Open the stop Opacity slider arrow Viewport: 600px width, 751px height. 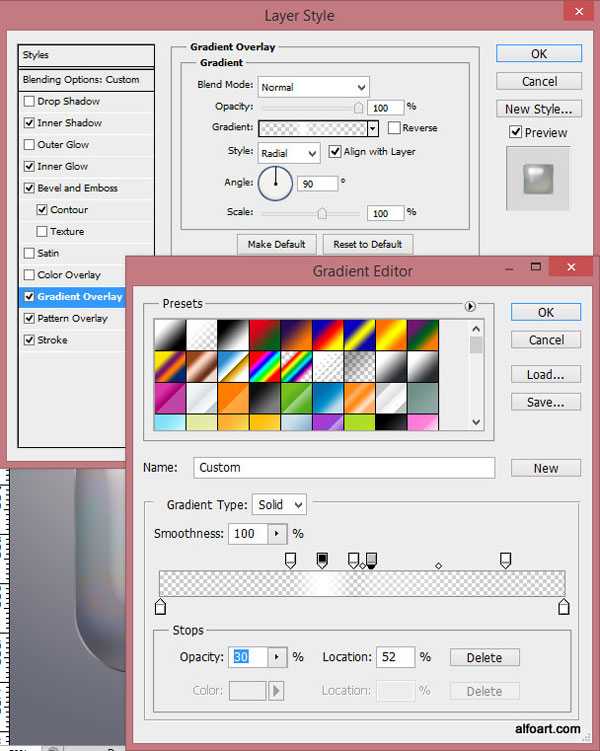coord(277,657)
